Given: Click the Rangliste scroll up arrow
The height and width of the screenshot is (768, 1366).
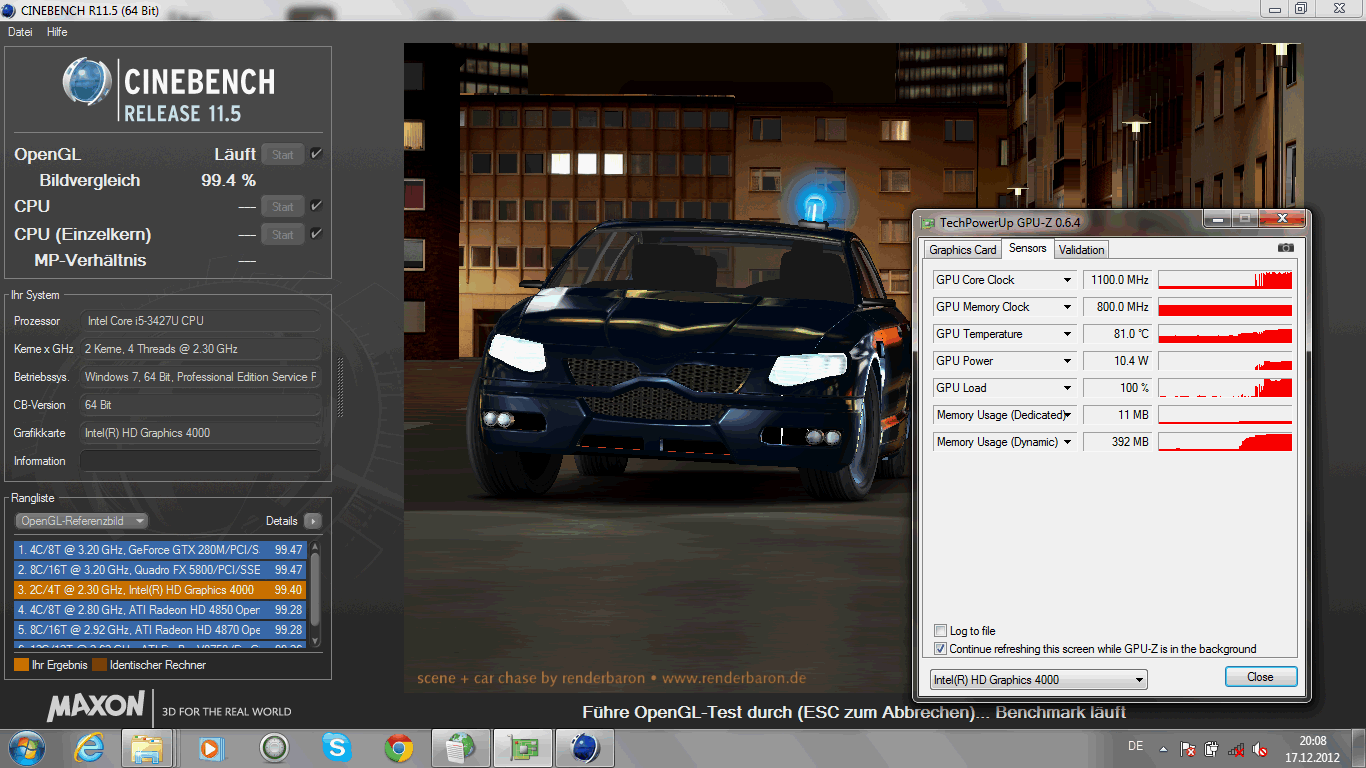Looking at the screenshot, I should pyautogui.click(x=315, y=547).
